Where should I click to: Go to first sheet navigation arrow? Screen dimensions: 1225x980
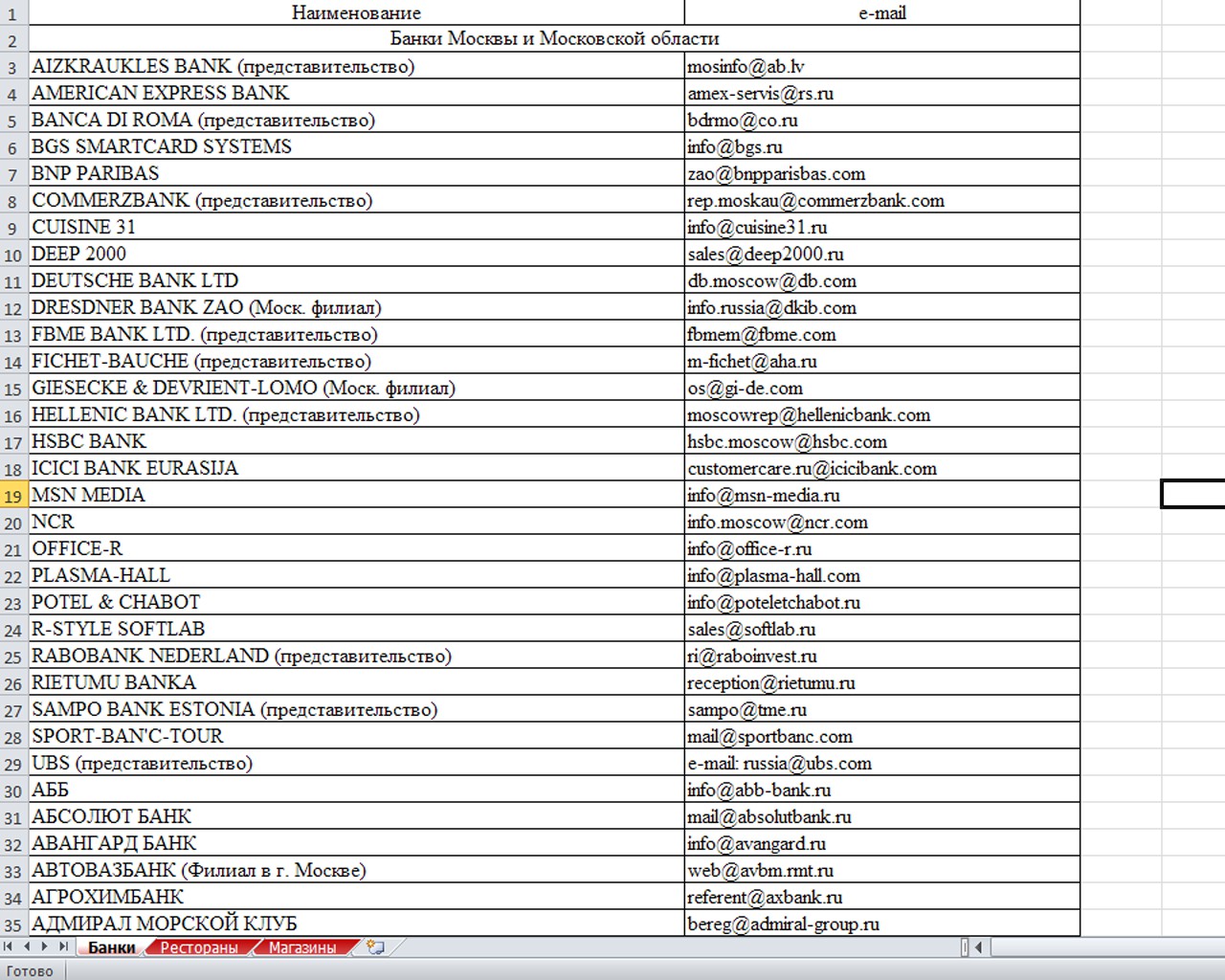9,947
